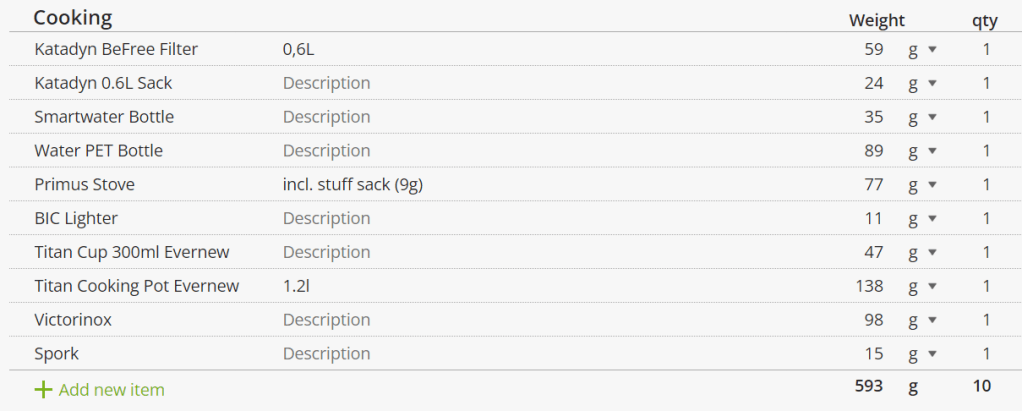
Task: Edit the 138 weight of Titan Cooking Pot
Action: coord(869,286)
